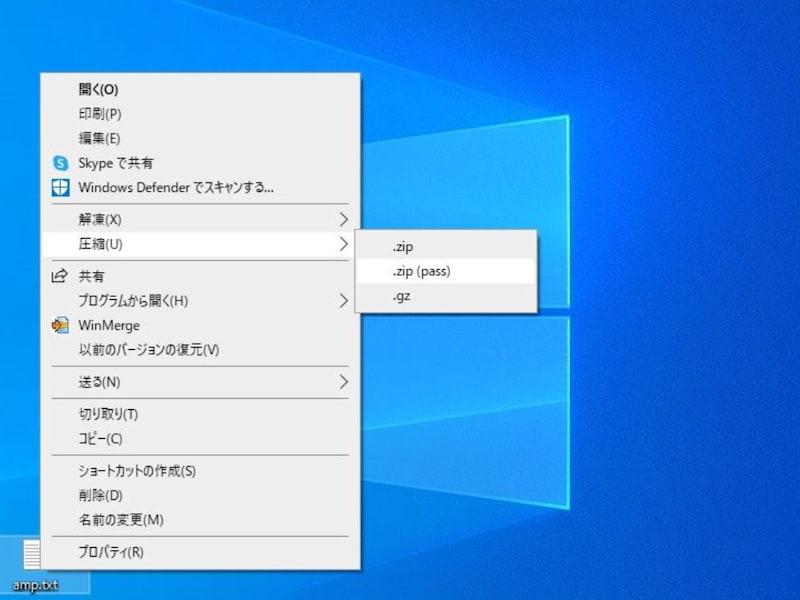Choose Skype で共有

pos(200,163)
